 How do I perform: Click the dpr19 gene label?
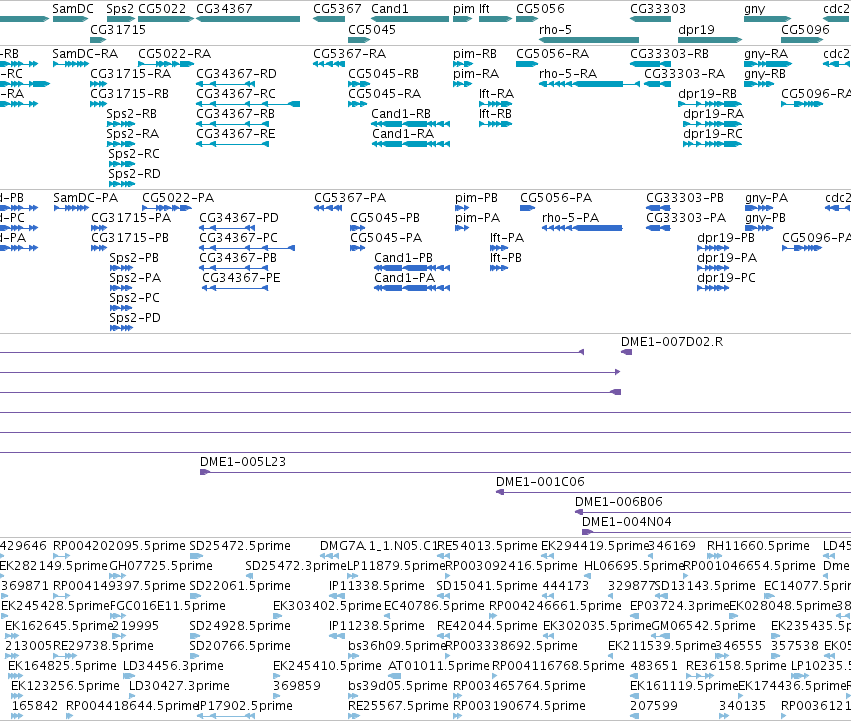(x=696, y=29)
